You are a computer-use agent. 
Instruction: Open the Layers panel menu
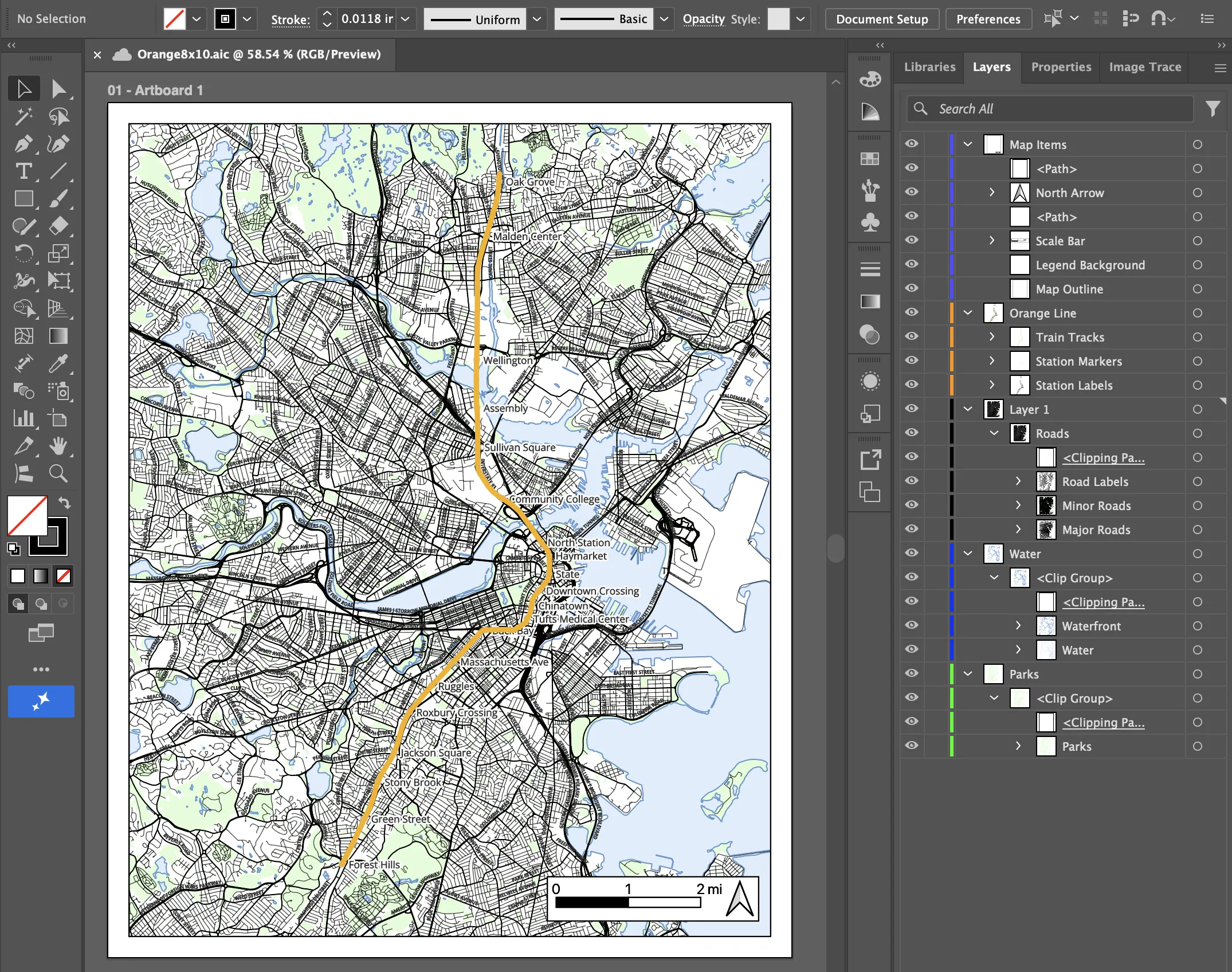(x=1220, y=68)
